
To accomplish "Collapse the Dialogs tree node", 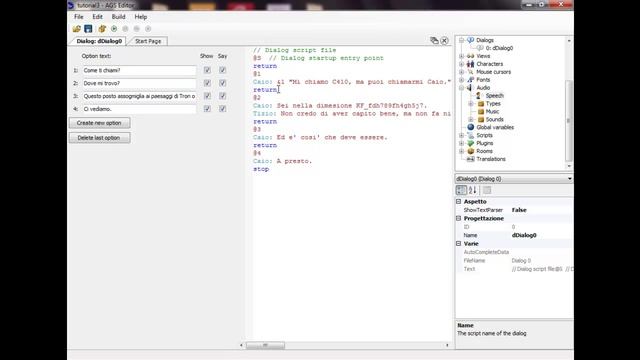I will click(x=462, y=40).
